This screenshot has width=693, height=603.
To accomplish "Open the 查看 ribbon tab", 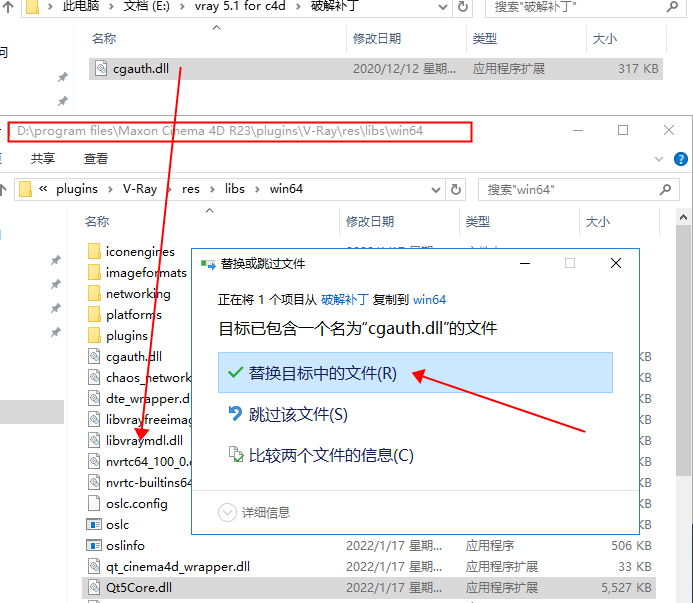I will (96, 159).
